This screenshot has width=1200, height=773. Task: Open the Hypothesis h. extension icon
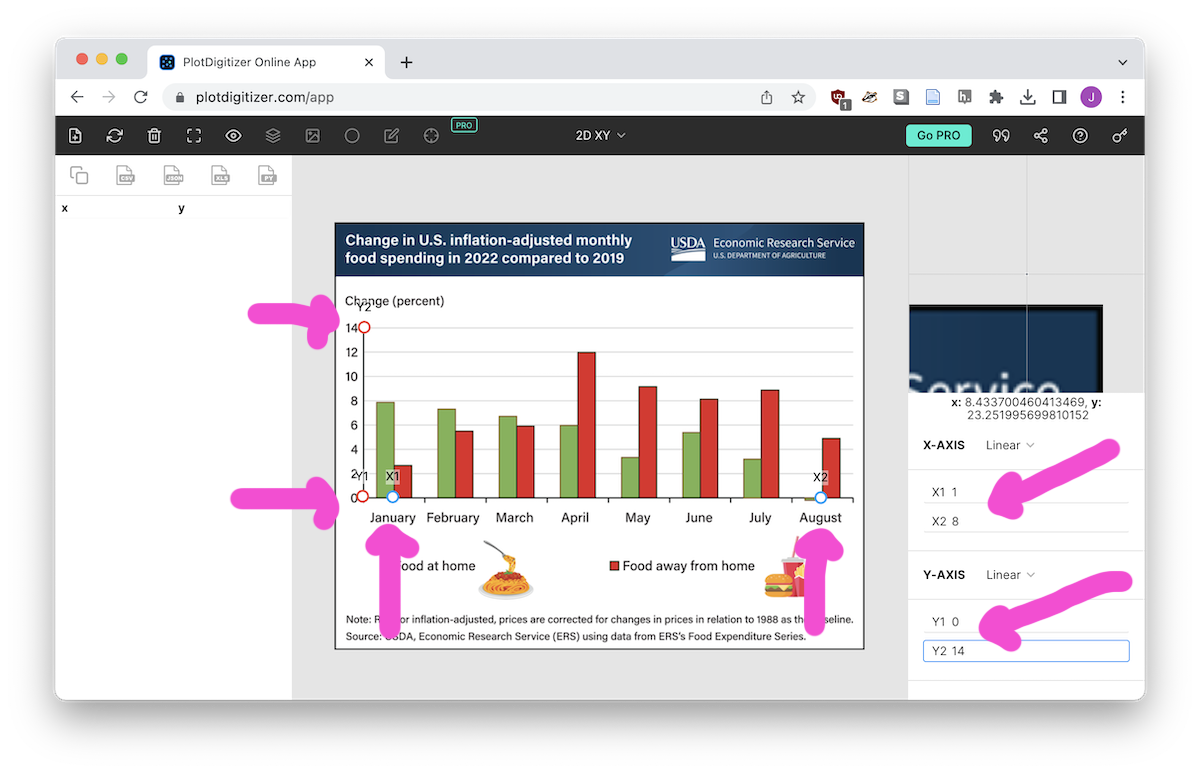(x=964, y=97)
